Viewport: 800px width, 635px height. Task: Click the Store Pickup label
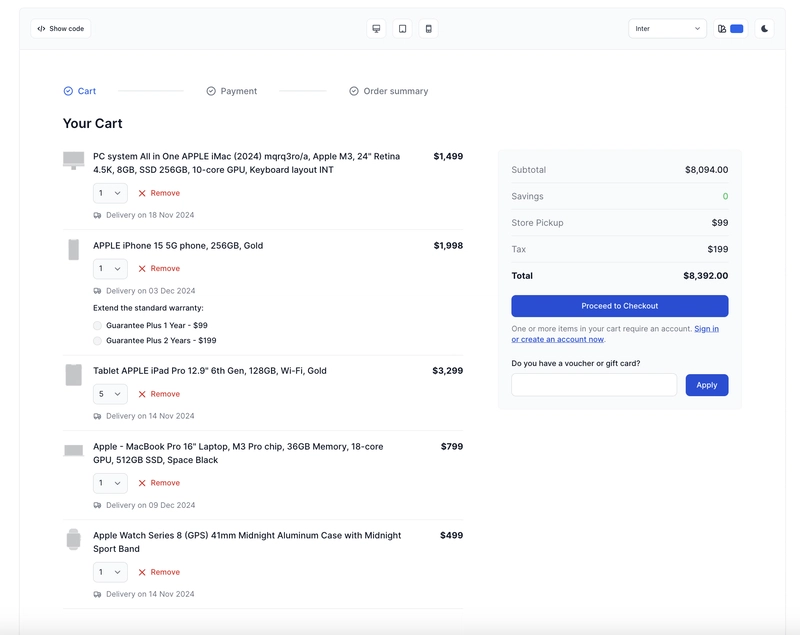coord(537,223)
